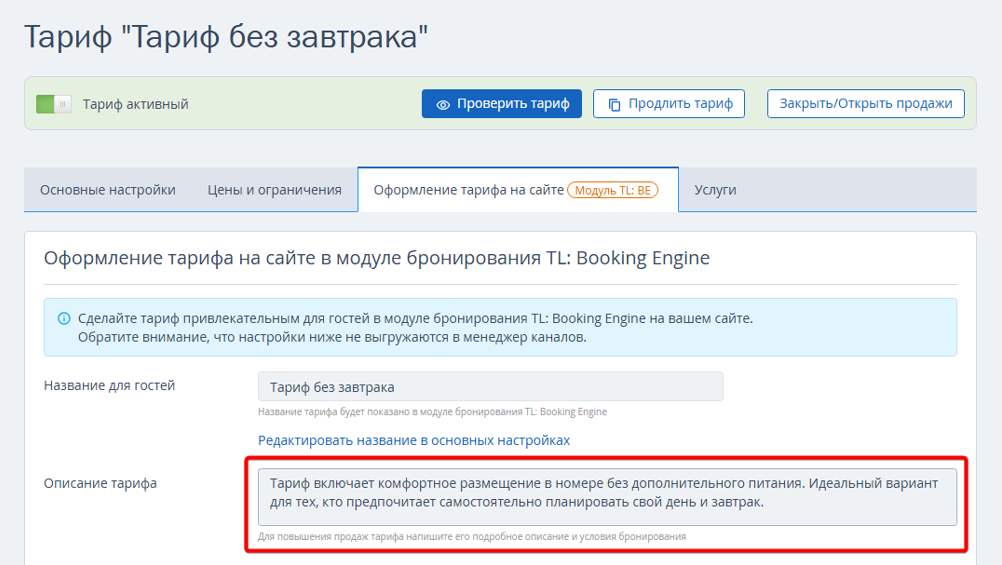Click 'Закрыть/Открыть продажи' button
1002x565 pixels.
tap(865, 104)
